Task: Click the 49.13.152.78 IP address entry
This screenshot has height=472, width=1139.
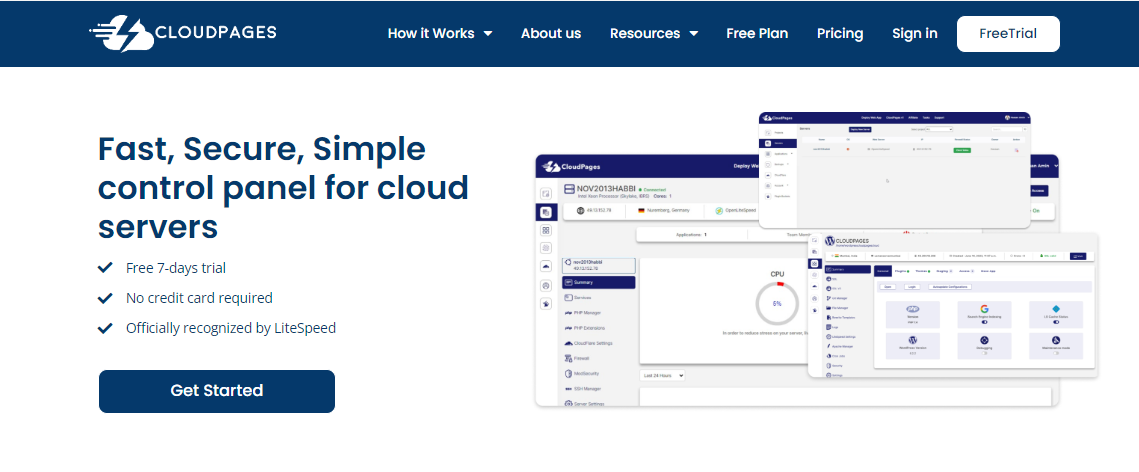Action: point(594,211)
